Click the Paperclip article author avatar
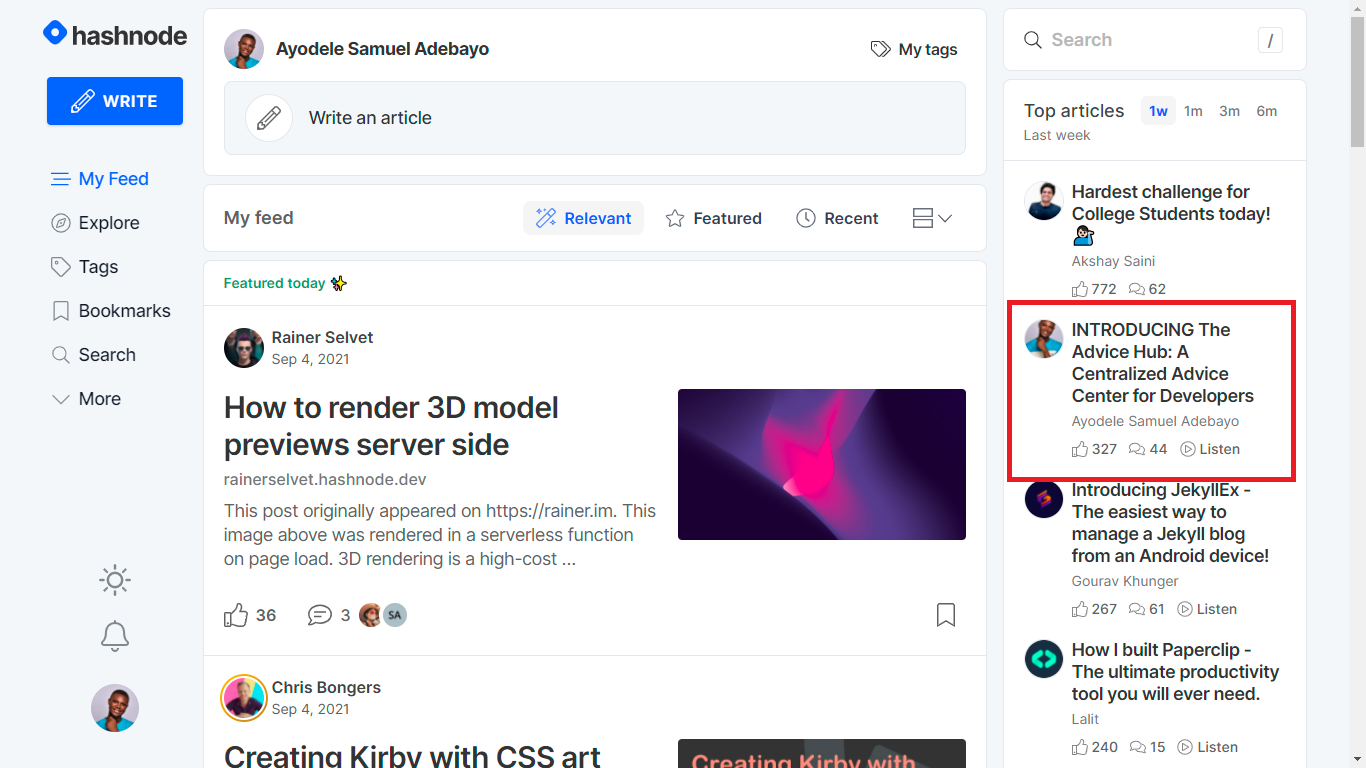This screenshot has width=1366, height=768. (1044, 659)
